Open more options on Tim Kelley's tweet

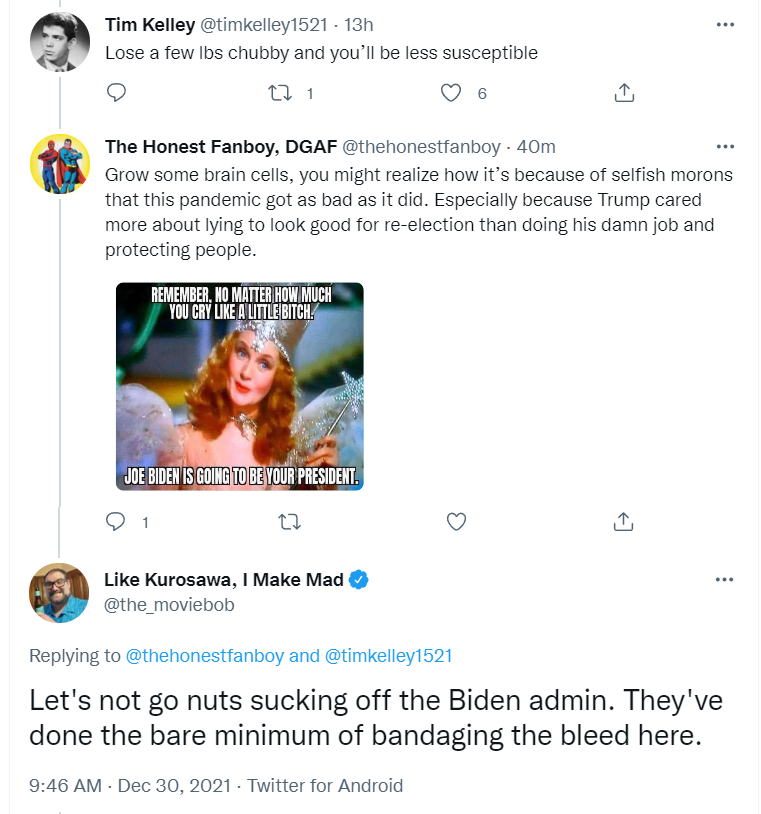(x=725, y=24)
